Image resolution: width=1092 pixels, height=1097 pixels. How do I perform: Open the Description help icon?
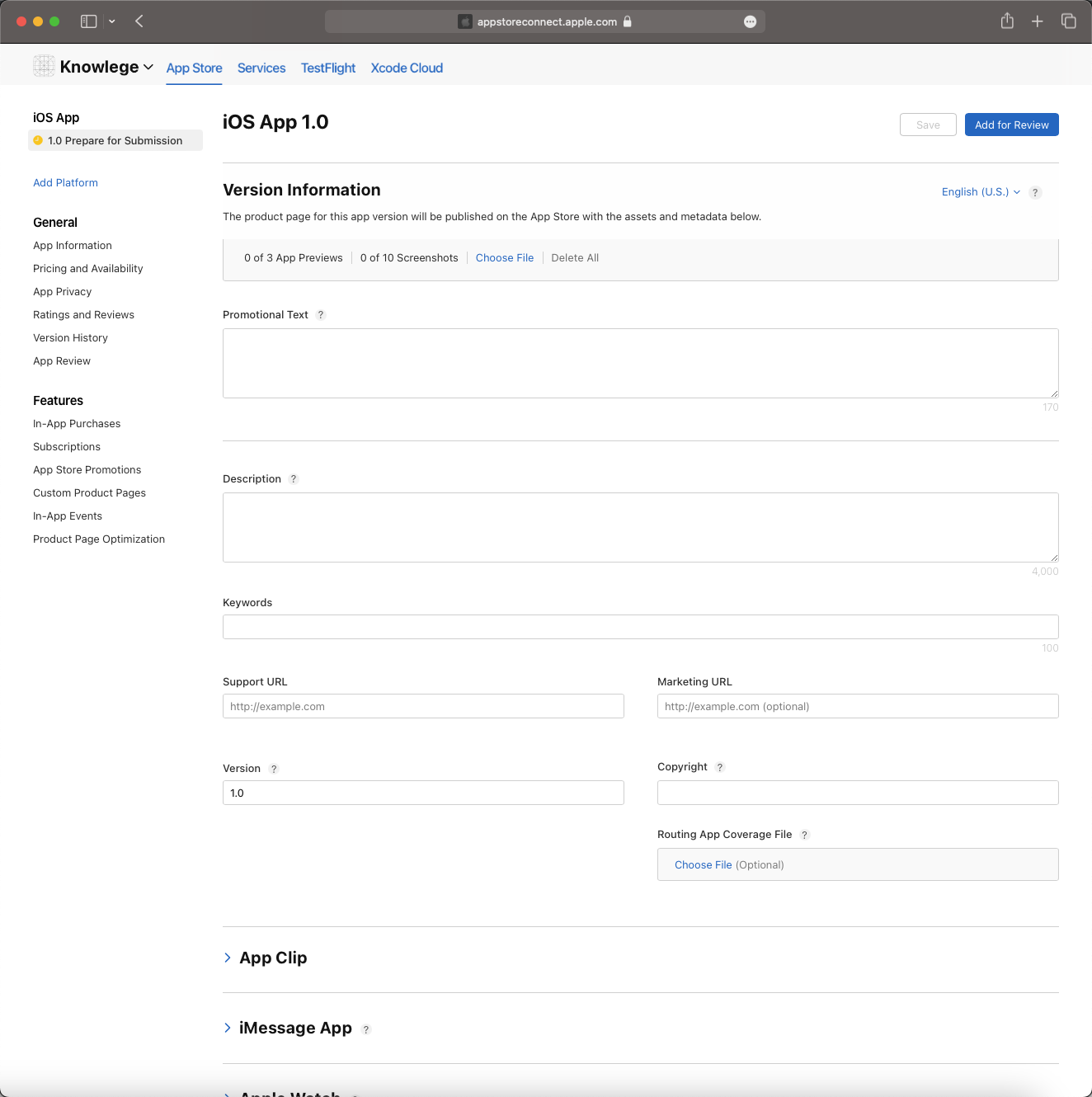[x=294, y=479]
